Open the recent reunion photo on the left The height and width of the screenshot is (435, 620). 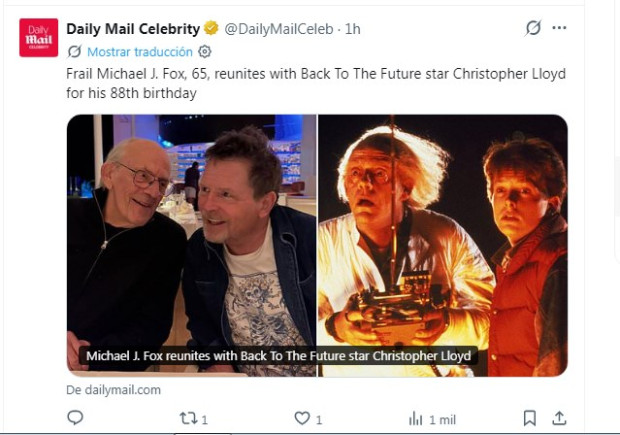click(191, 245)
